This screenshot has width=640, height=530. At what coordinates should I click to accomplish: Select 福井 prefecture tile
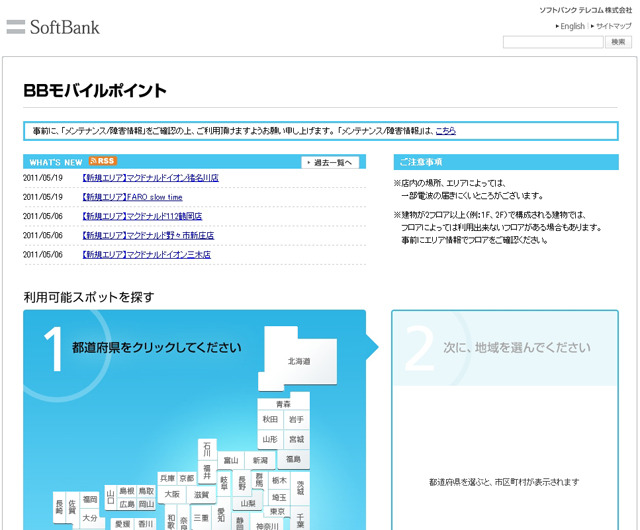(x=207, y=470)
